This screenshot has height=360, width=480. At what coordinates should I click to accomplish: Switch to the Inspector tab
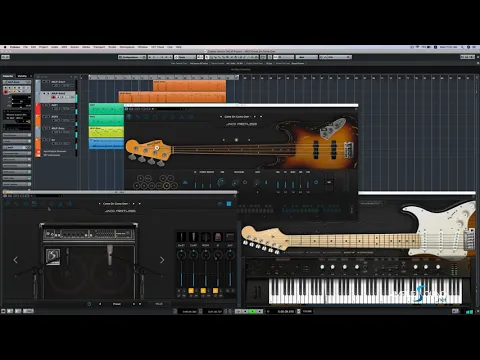click(8, 76)
